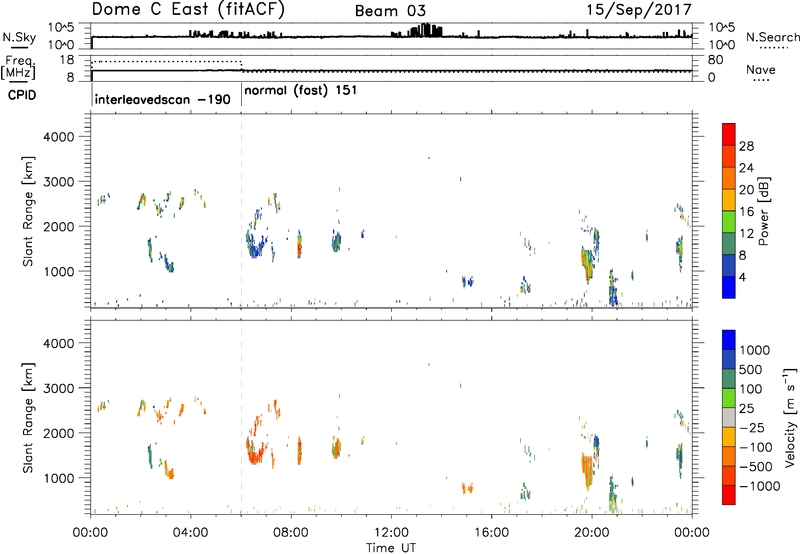Screen dimensions: 800x554
Task: Click '500' on velocity color scale
Action: click(751, 369)
